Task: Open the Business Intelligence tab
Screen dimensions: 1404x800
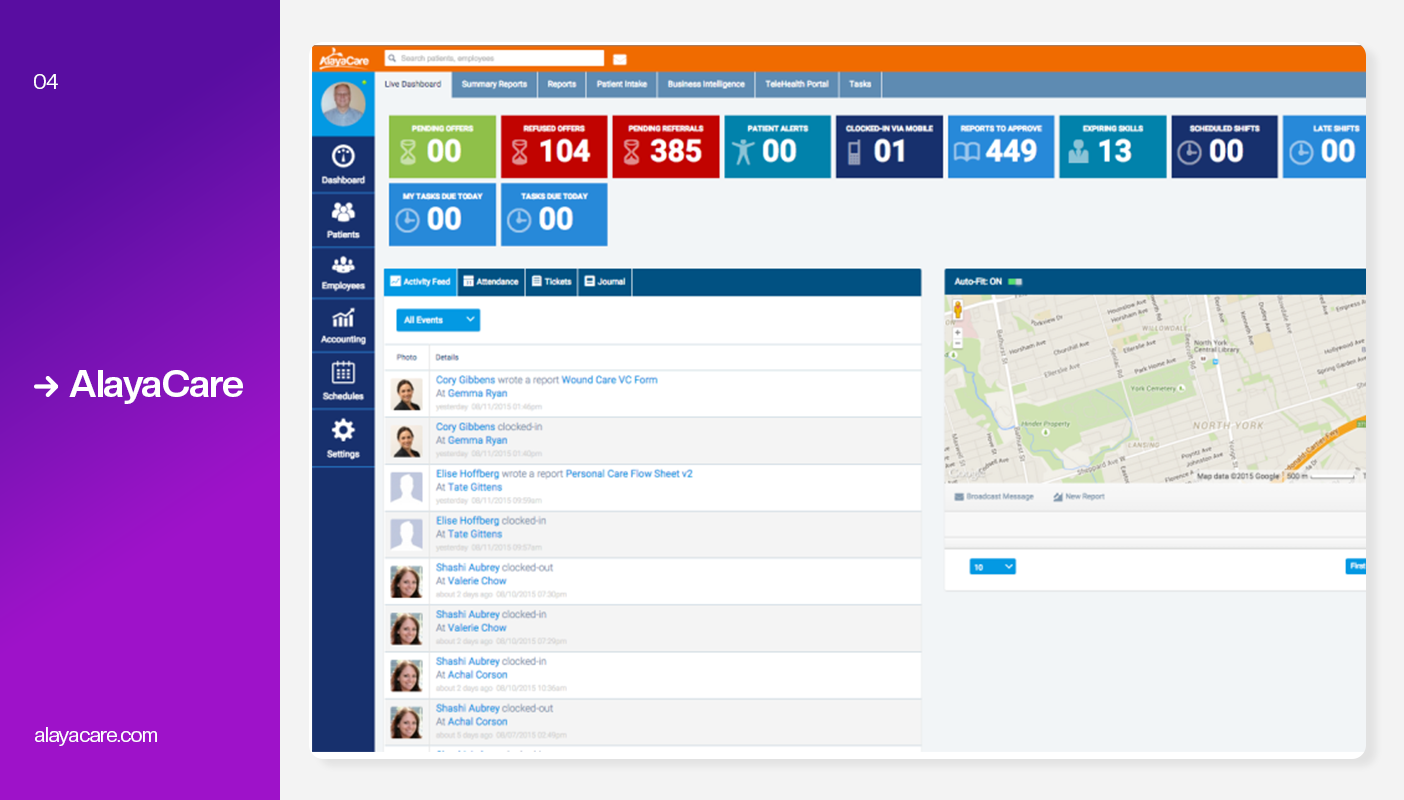Action: click(706, 84)
